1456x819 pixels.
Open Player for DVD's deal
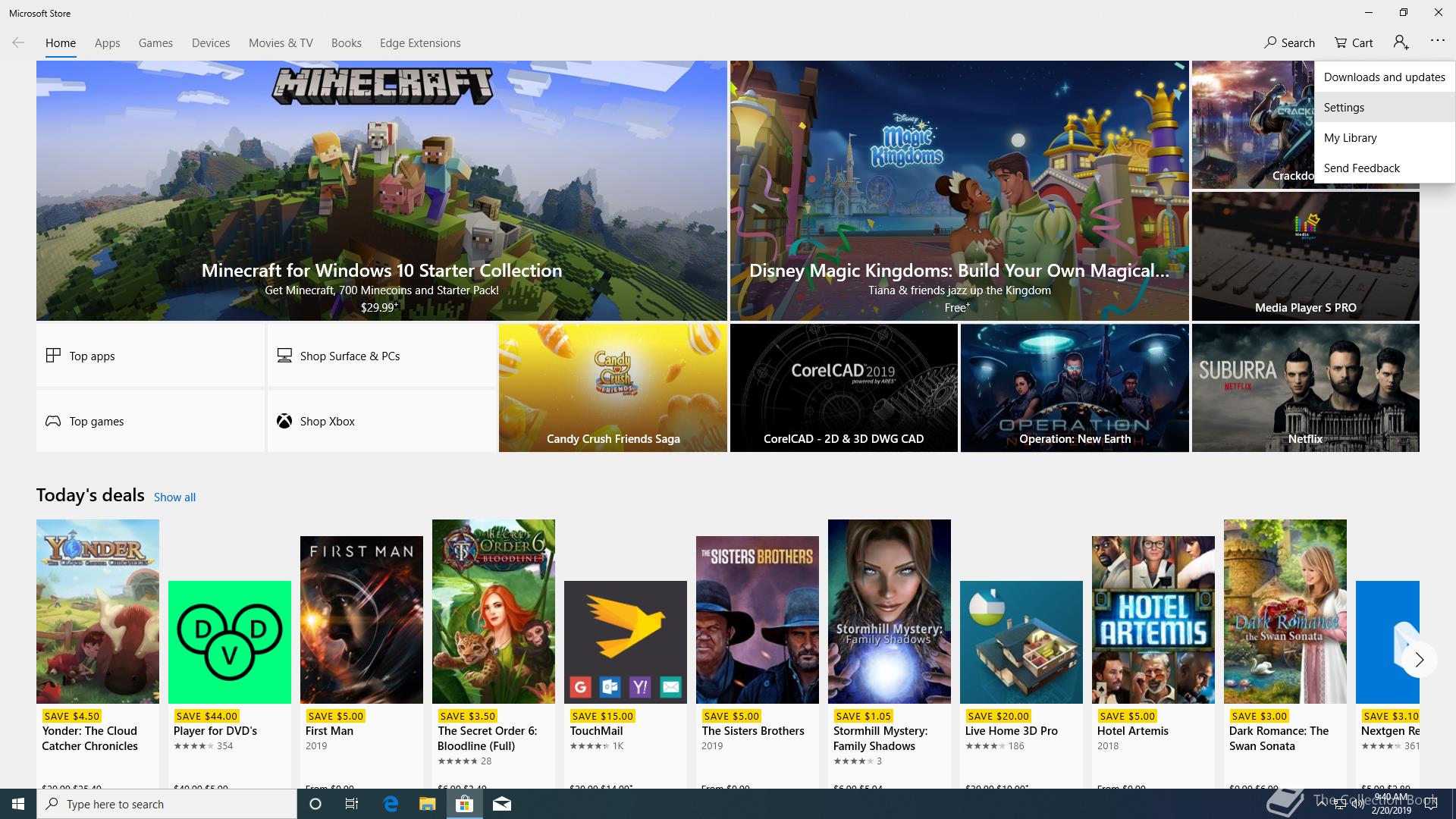tap(230, 684)
